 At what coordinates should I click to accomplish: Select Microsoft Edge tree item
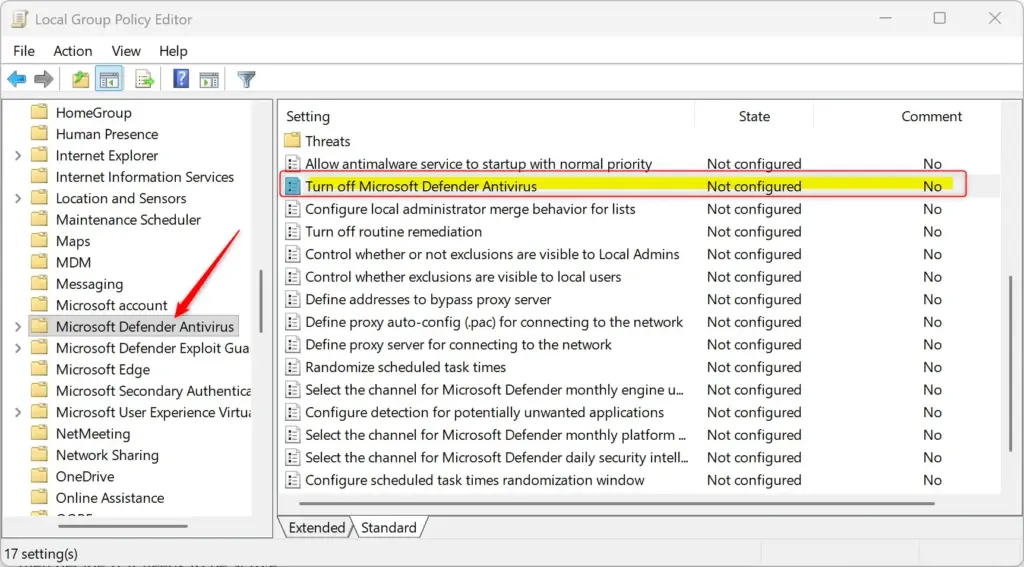(103, 370)
